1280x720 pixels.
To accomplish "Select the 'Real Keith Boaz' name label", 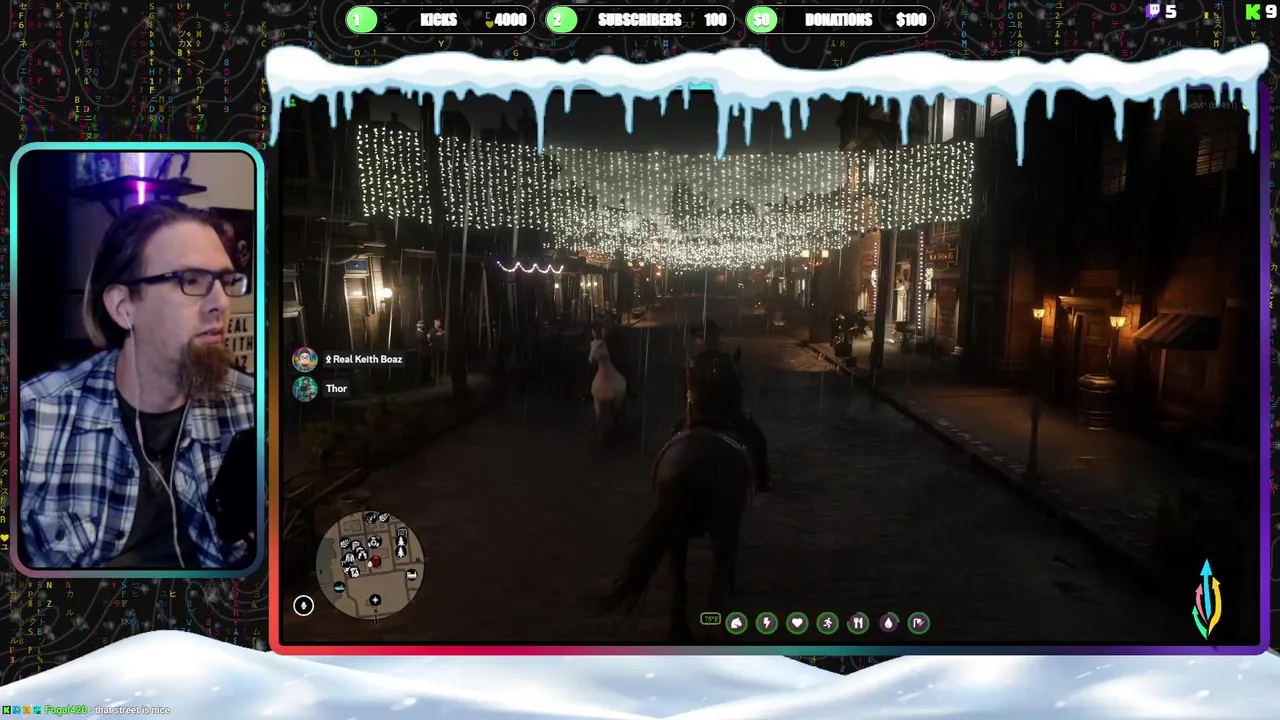I will tap(367, 359).
